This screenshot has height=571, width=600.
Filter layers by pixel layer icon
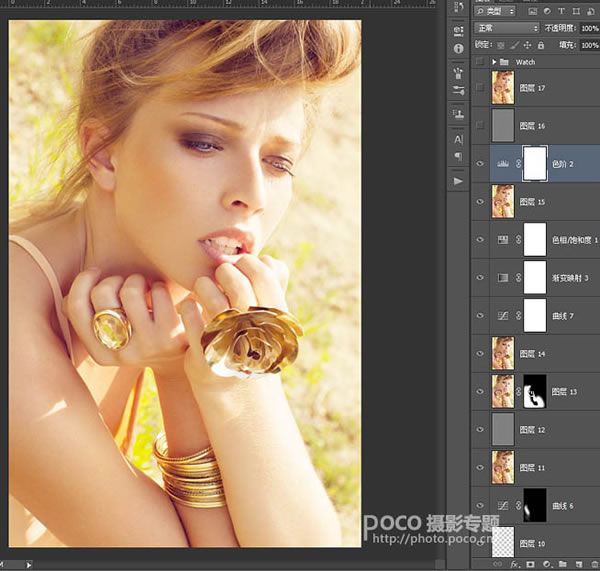(532, 11)
